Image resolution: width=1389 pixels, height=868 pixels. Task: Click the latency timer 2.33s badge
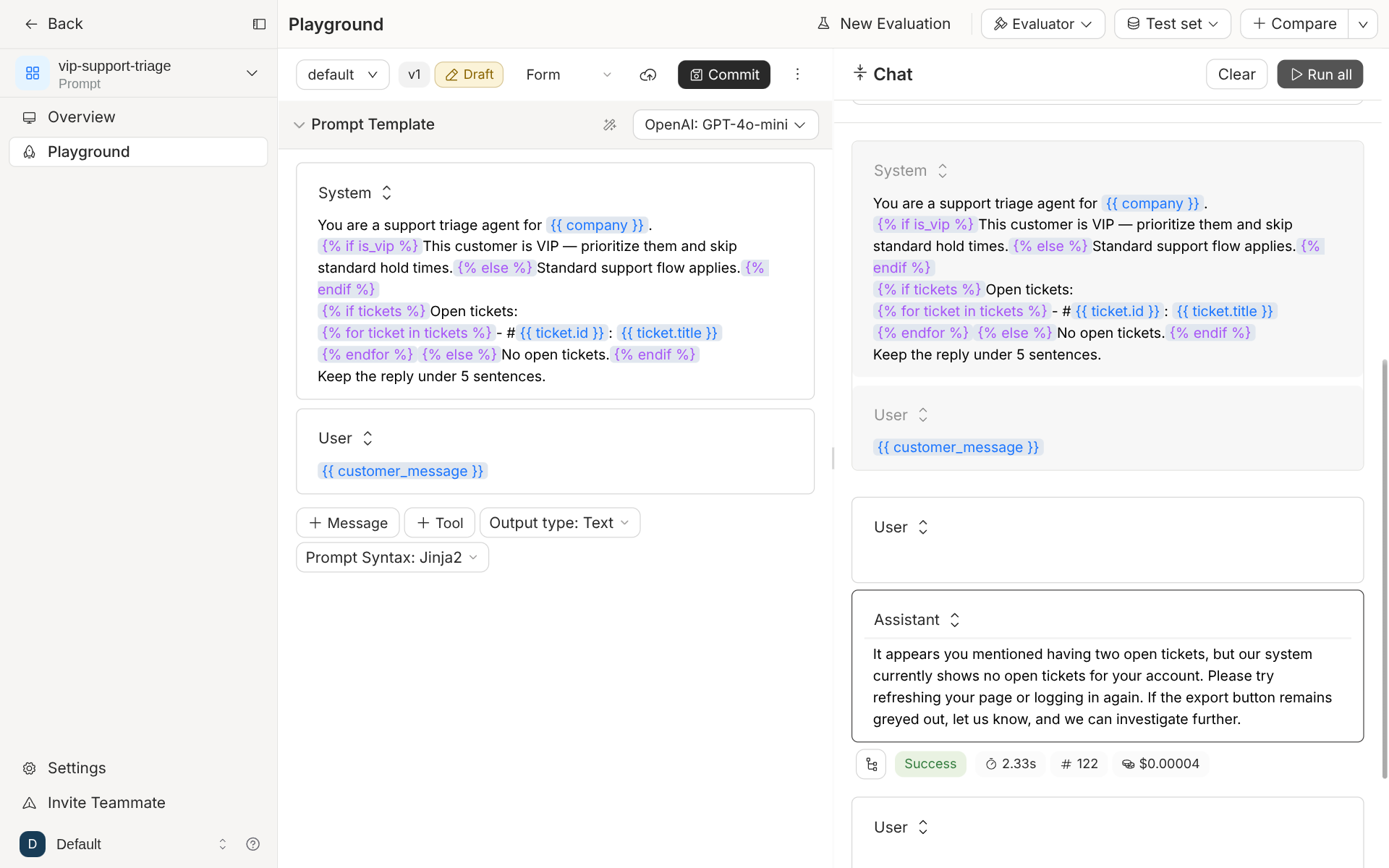click(1011, 764)
